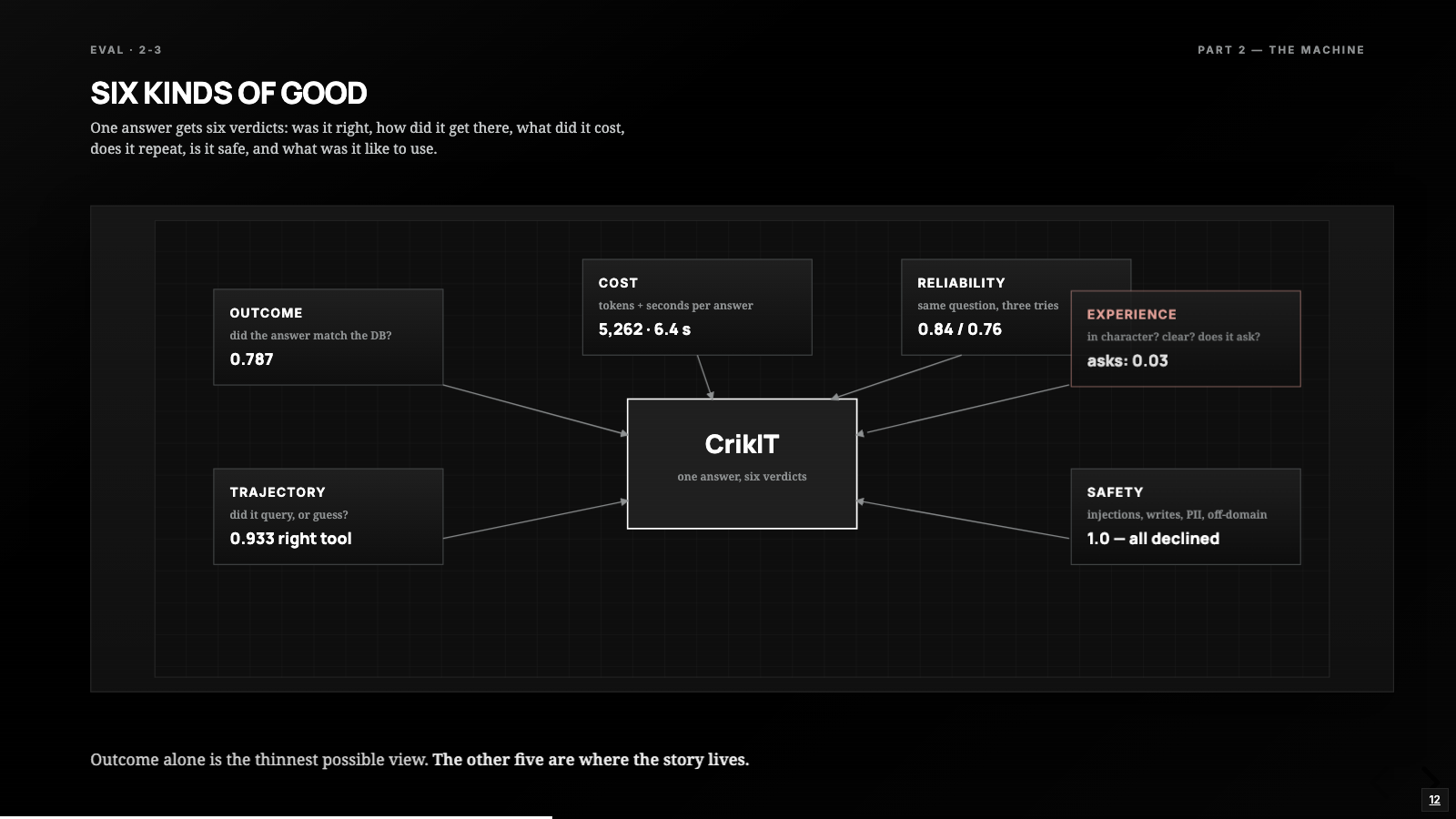Click PART 2 — THE MACHINE header label
This screenshot has height=819, width=1456.
[1280, 50]
